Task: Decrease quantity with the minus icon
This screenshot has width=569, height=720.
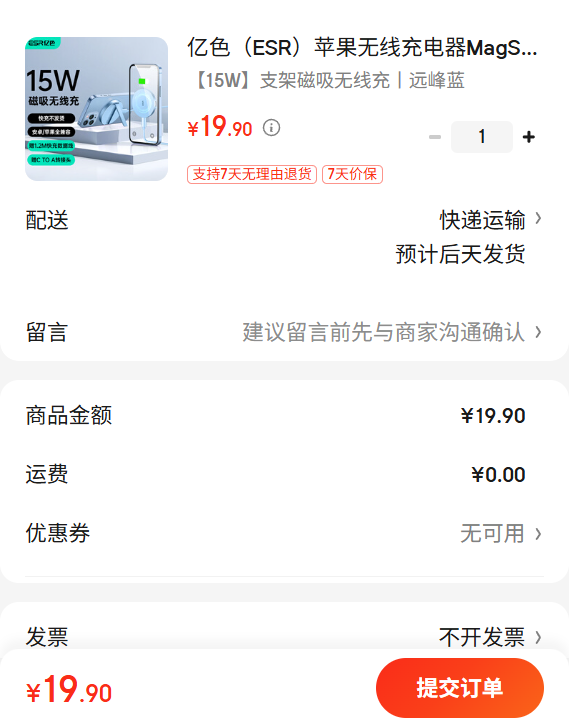Action: coord(434,137)
